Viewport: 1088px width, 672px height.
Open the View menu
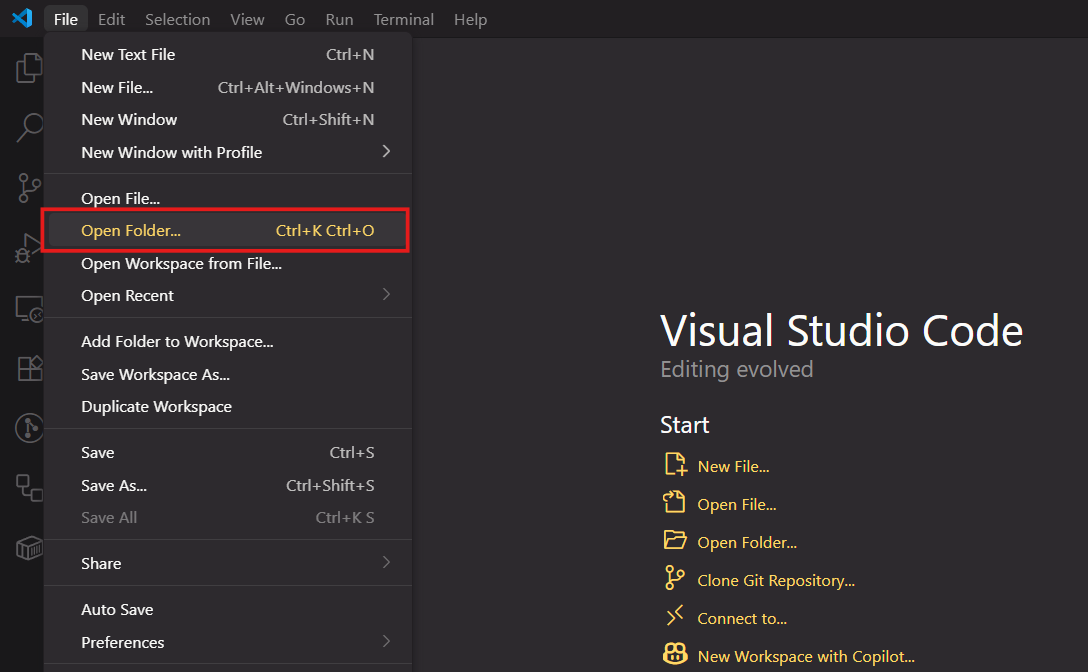247,19
